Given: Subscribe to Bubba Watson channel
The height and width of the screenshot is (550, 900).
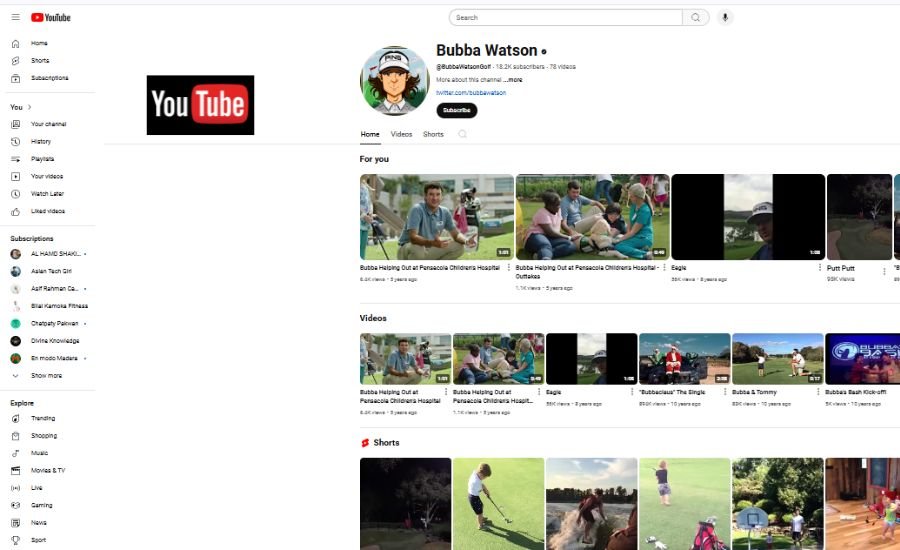Looking at the screenshot, I should point(457,110).
